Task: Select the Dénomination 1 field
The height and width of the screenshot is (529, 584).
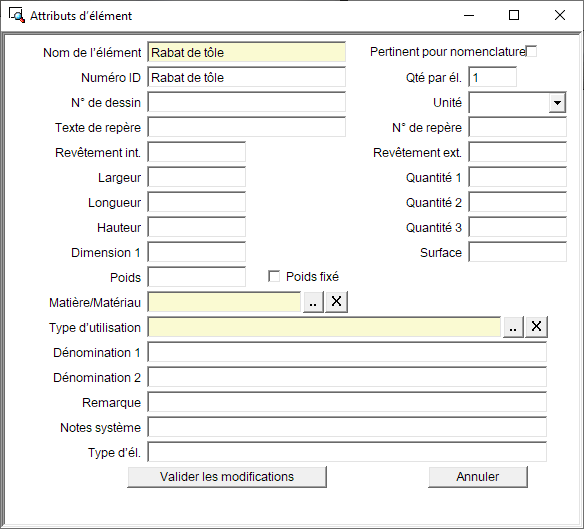Action: (x=347, y=352)
